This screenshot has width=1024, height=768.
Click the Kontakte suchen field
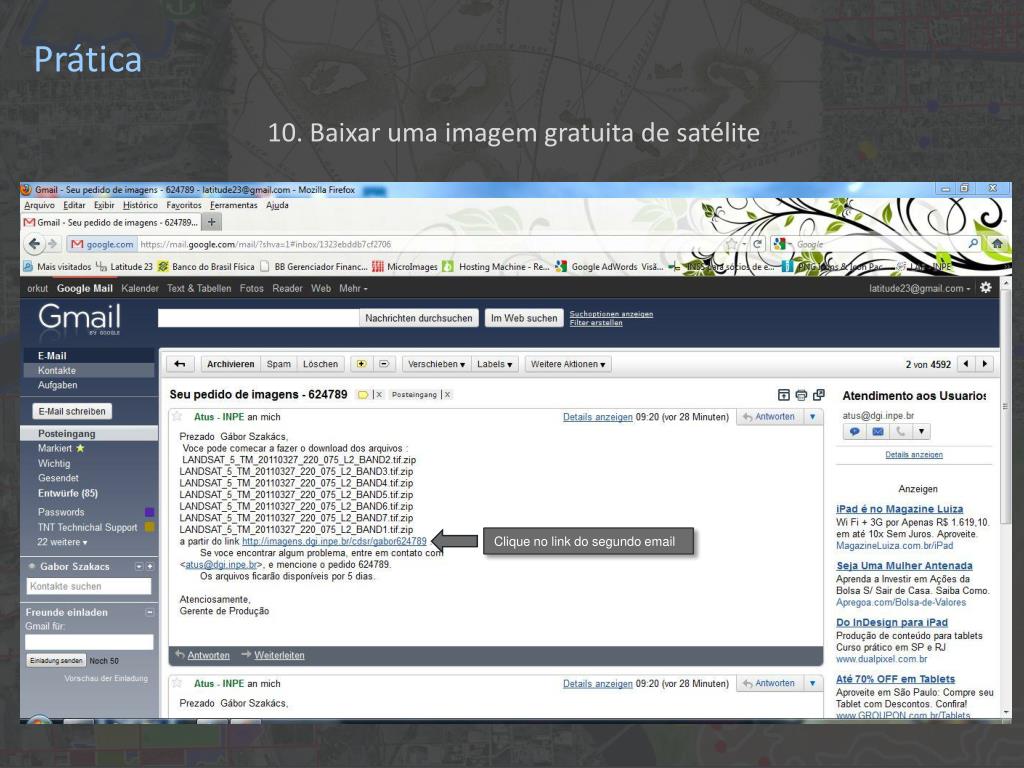point(89,586)
